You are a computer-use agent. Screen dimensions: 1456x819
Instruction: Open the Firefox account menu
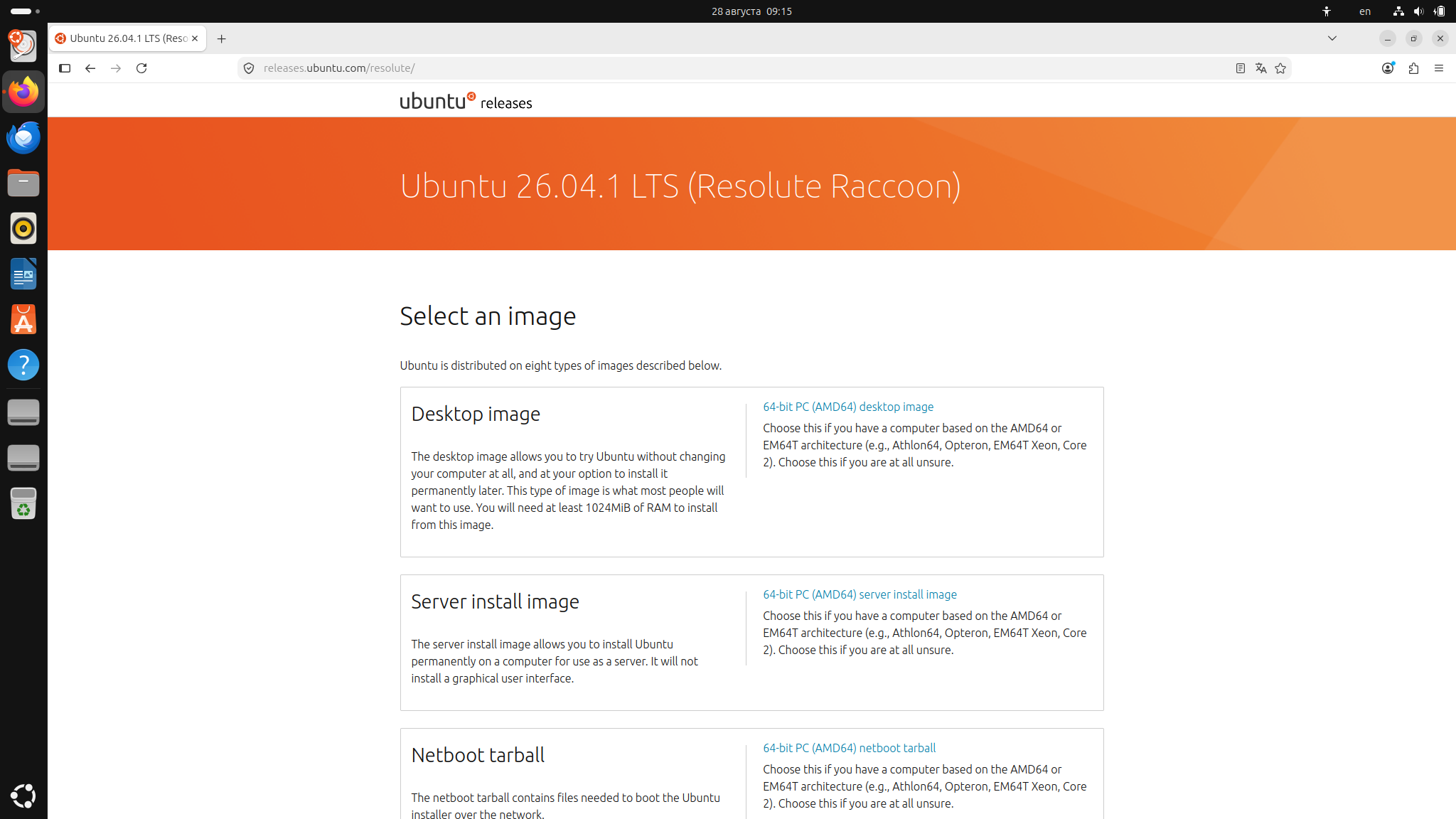tap(1388, 68)
